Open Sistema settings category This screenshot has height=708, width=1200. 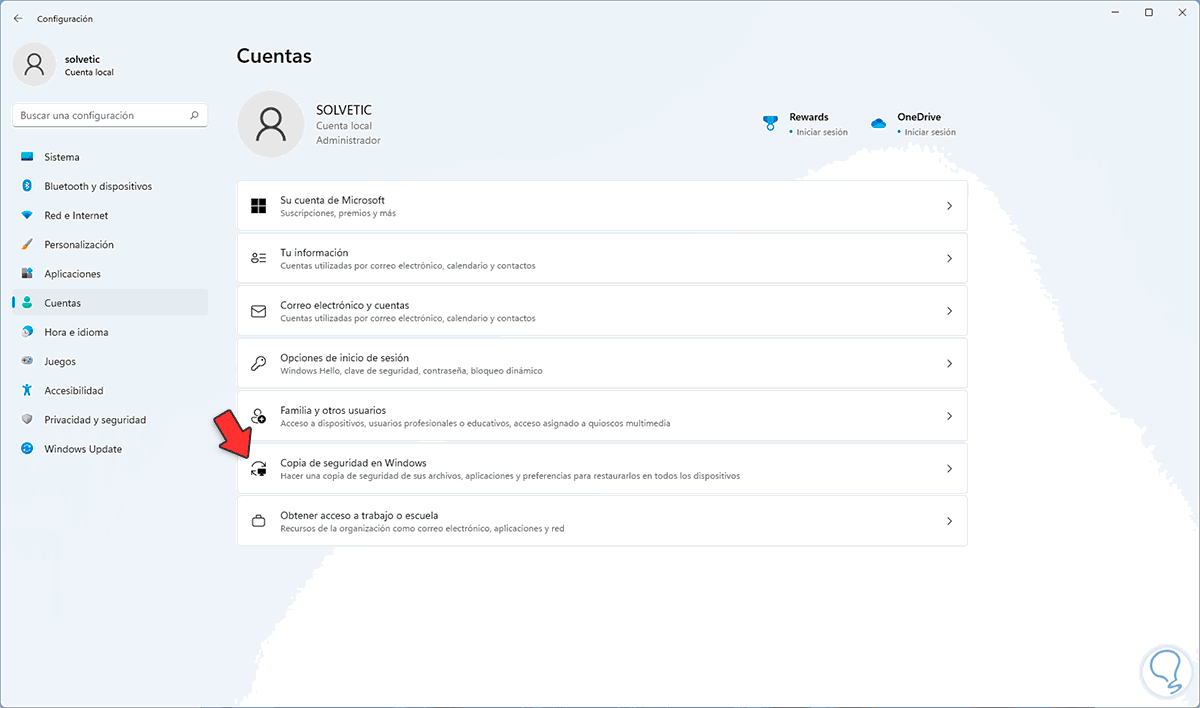point(110,157)
